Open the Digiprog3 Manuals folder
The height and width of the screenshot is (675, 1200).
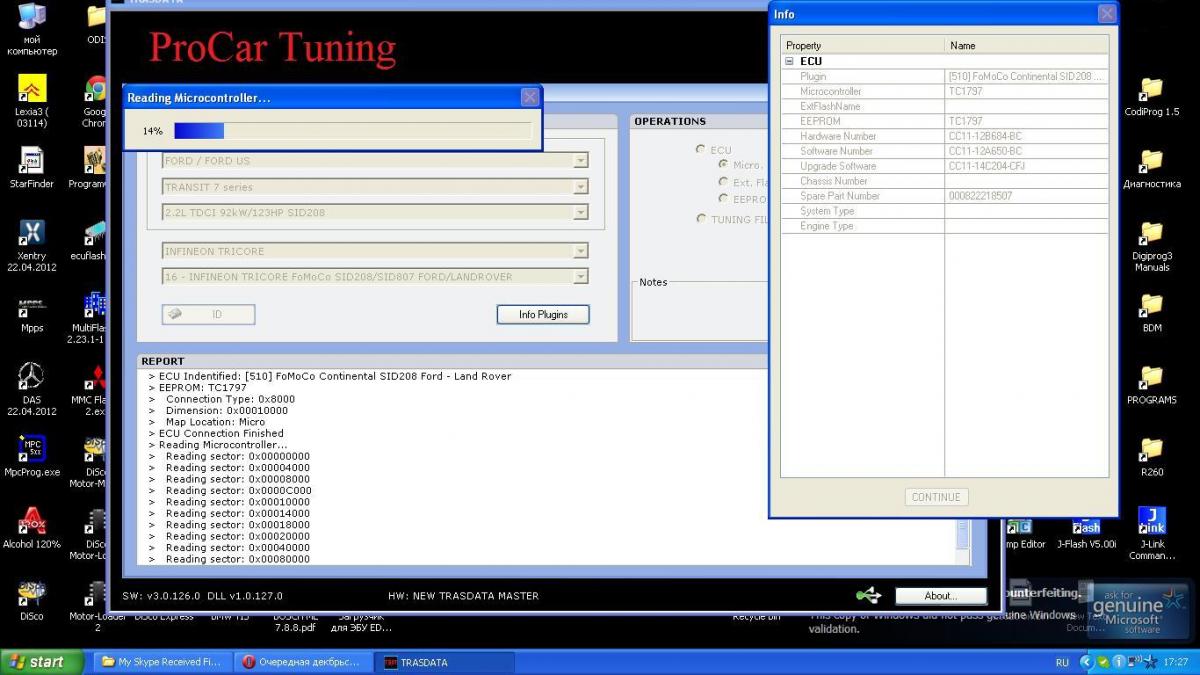[1152, 246]
